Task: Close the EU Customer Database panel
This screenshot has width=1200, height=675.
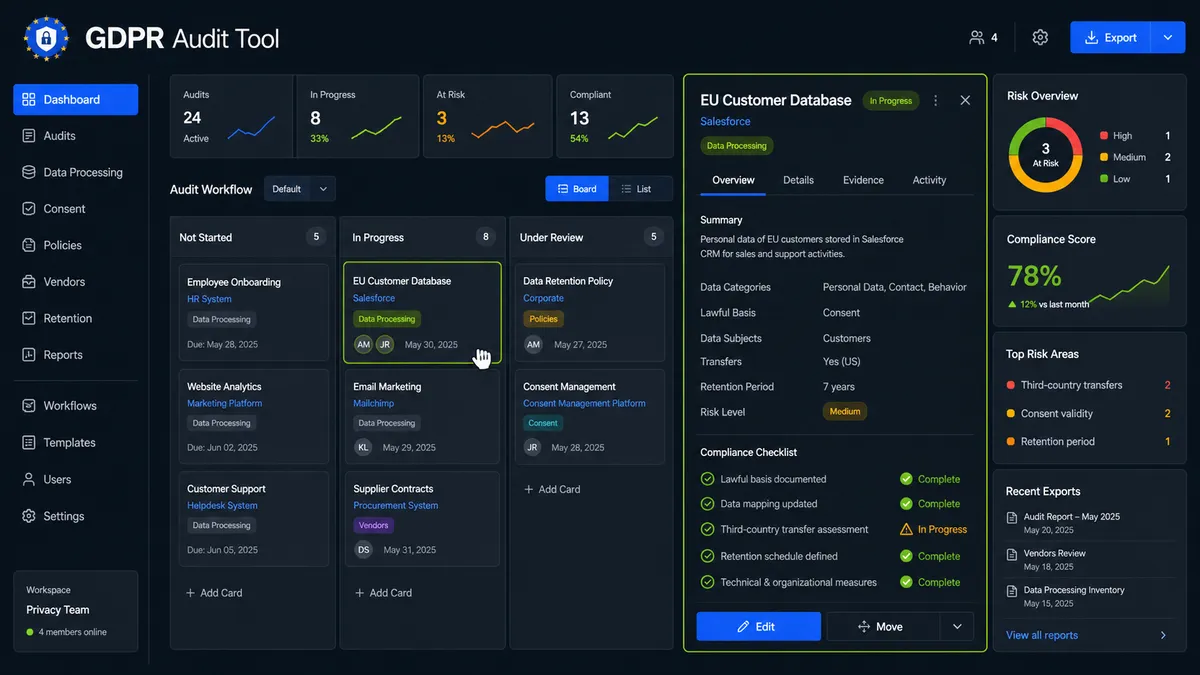Action: (x=965, y=100)
